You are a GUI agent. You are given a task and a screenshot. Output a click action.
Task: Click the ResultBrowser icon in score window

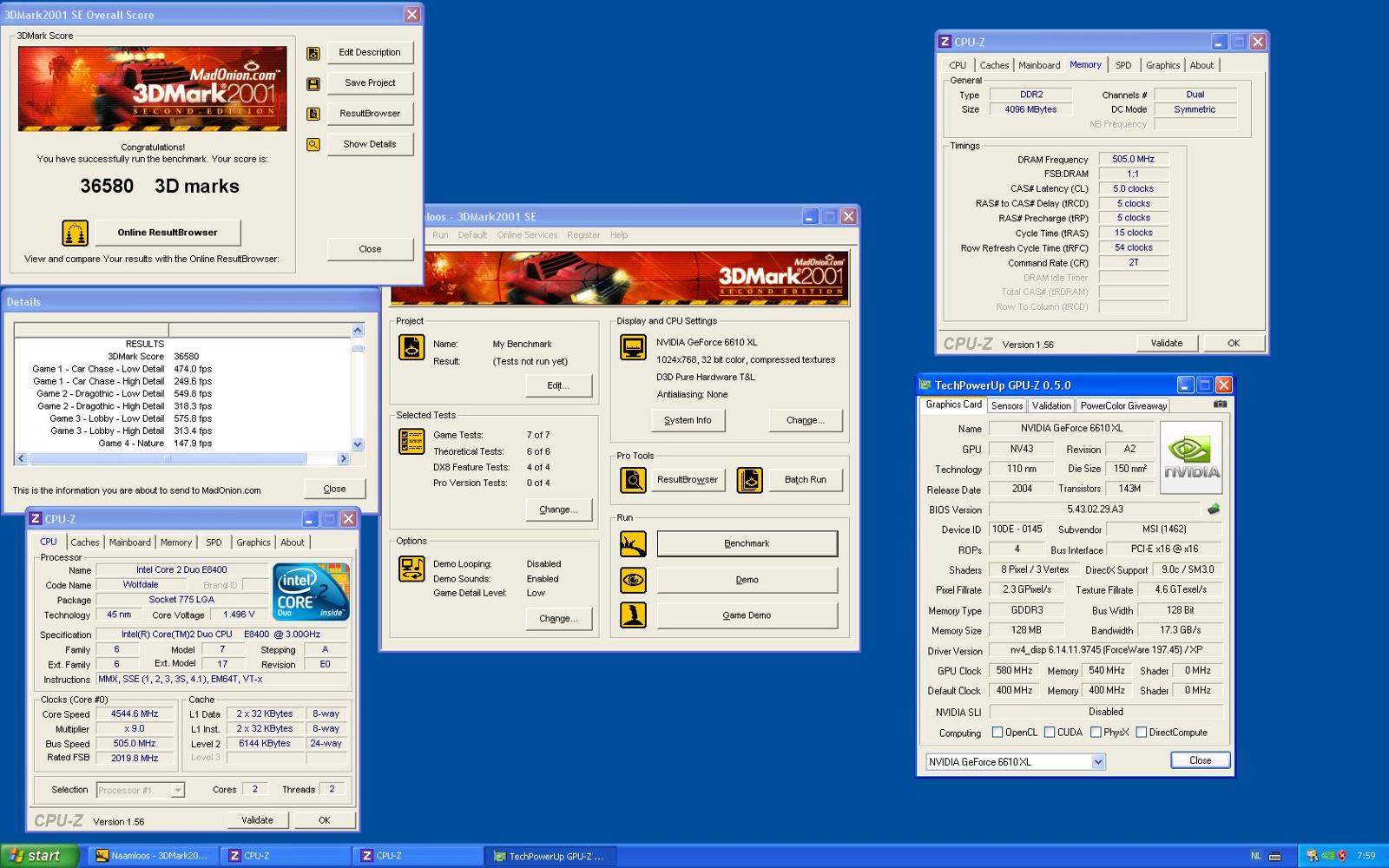click(313, 114)
